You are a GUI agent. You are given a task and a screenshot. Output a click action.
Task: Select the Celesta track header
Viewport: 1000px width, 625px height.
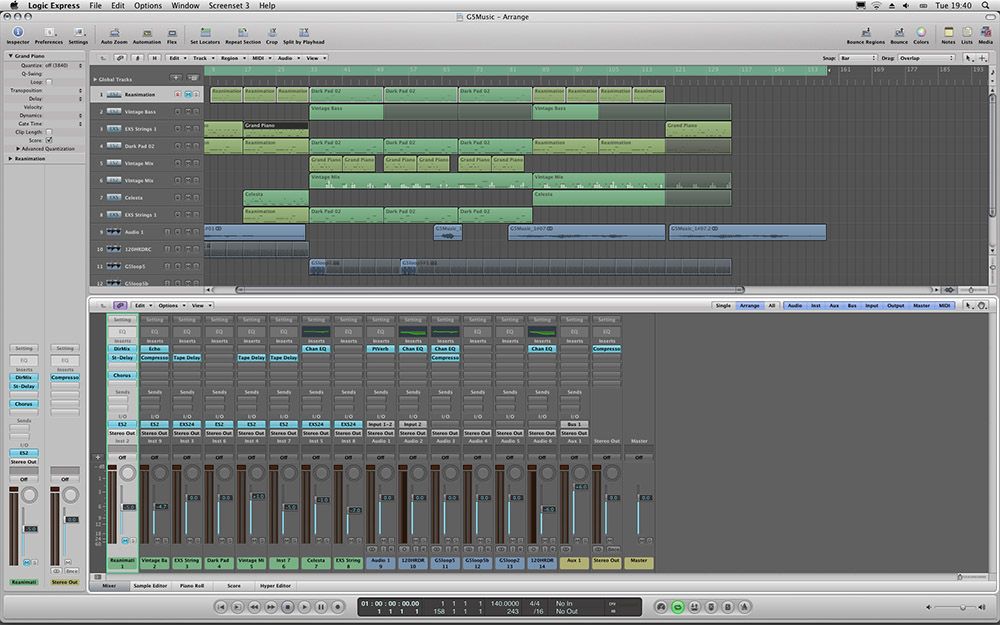pos(147,198)
